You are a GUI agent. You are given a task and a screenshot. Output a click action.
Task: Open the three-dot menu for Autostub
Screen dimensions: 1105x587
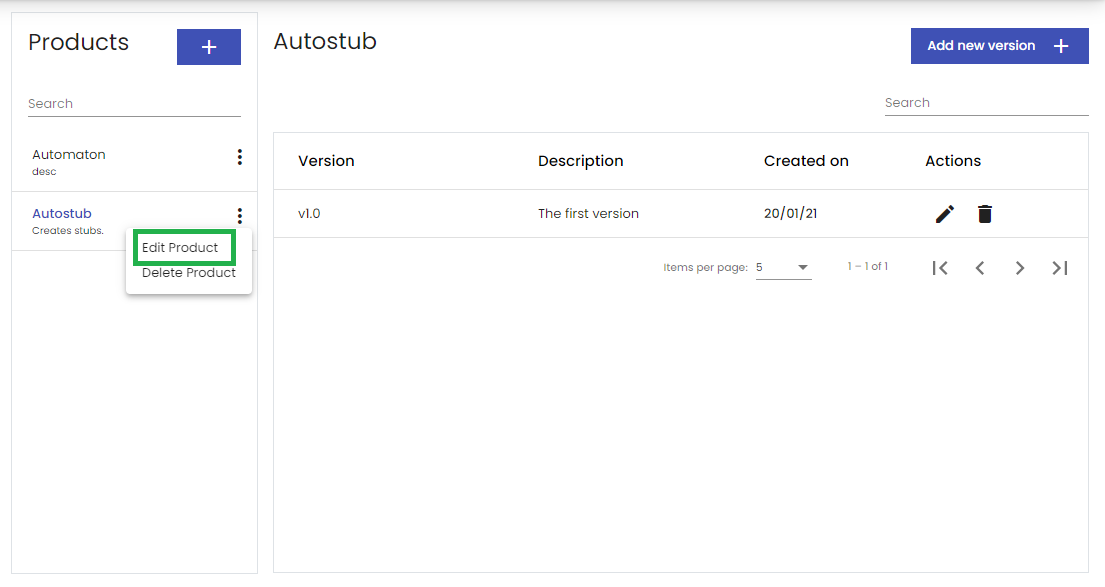240,216
